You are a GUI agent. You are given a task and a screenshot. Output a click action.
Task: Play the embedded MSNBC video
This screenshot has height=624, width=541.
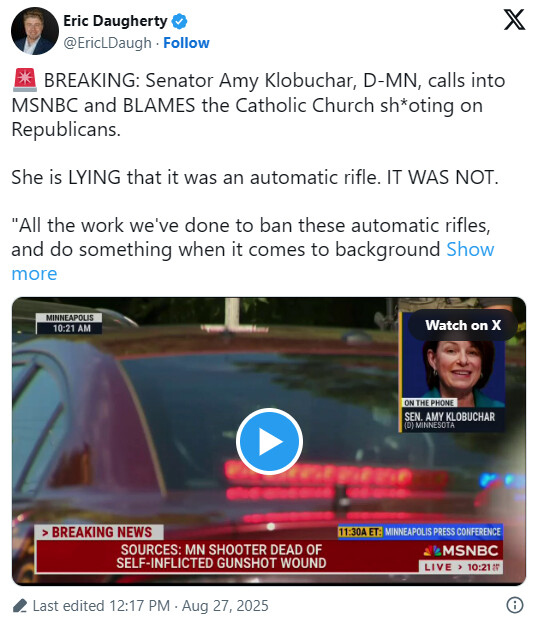click(x=270, y=441)
